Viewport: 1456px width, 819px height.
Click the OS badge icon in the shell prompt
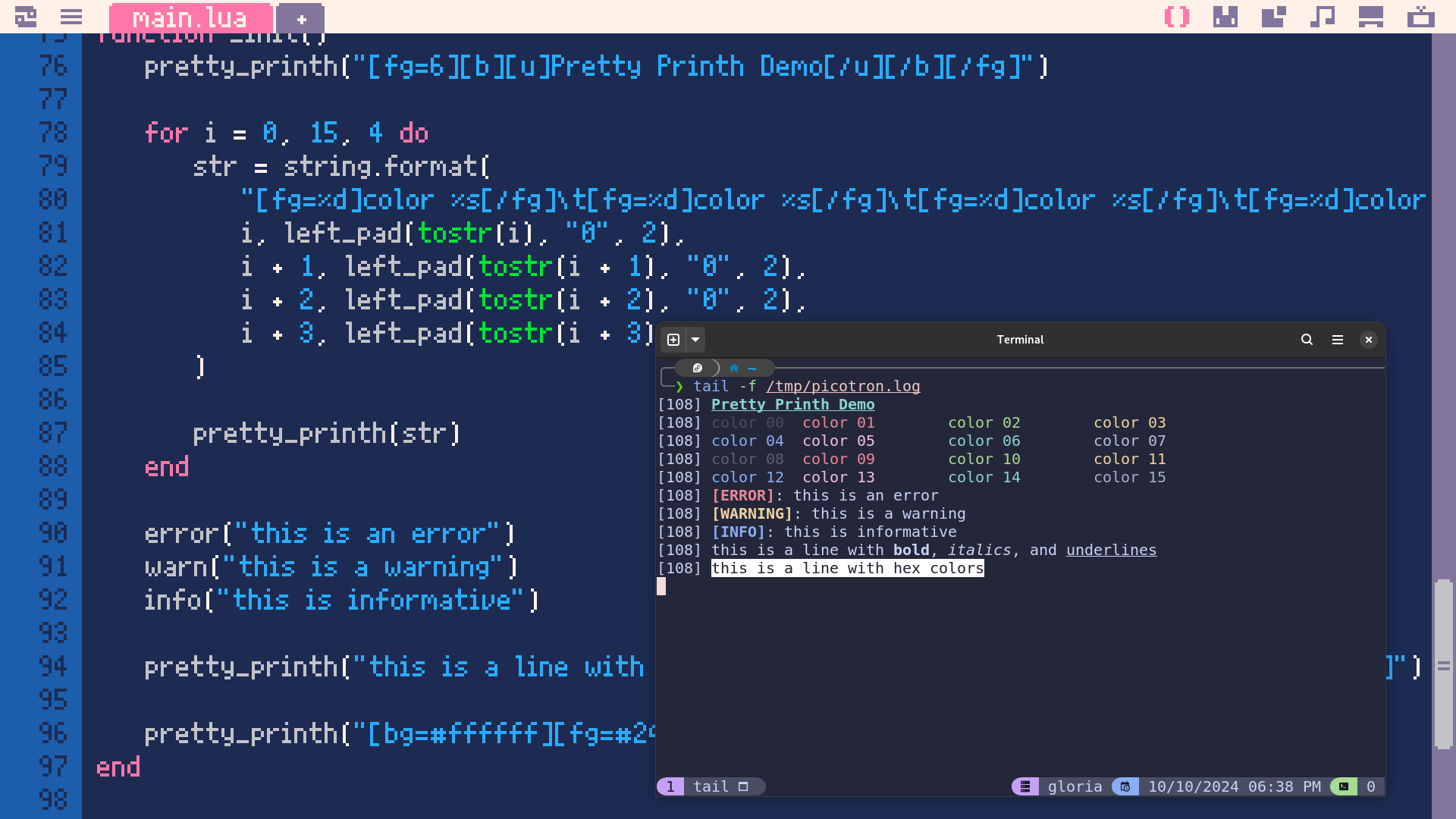tap(697, 368)
